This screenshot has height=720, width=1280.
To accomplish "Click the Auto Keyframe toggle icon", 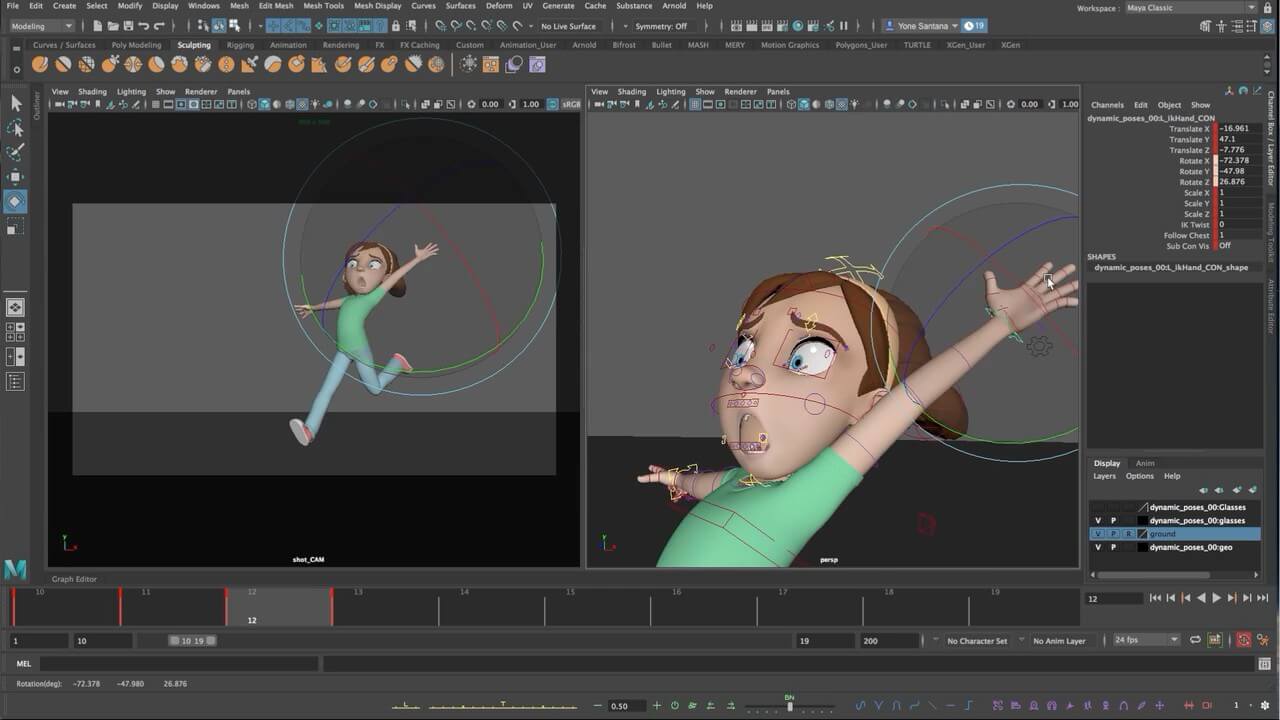I will coord(1244,640).
